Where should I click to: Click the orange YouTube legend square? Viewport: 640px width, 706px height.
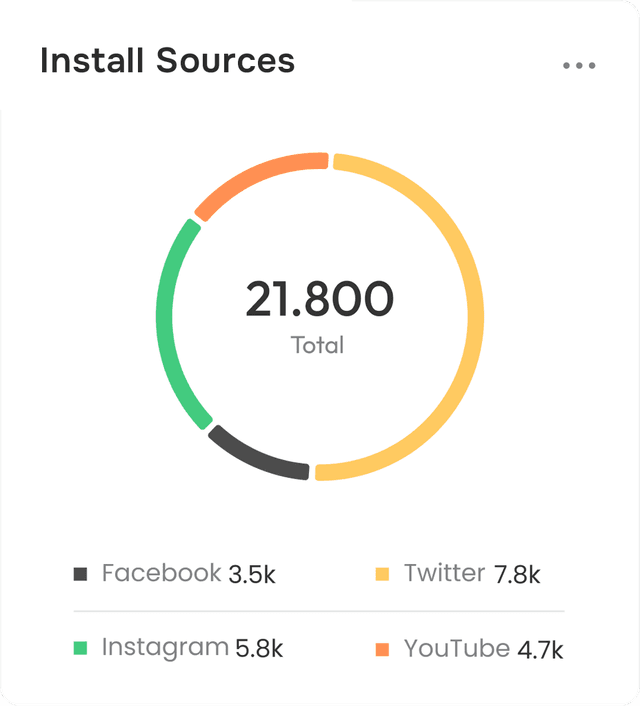tap(382, 649)
